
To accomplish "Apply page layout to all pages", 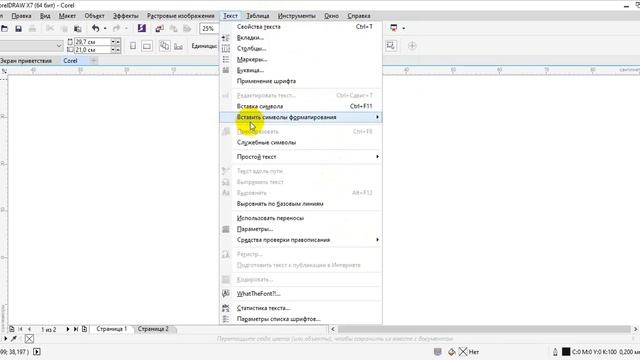I will click(164, 46).
